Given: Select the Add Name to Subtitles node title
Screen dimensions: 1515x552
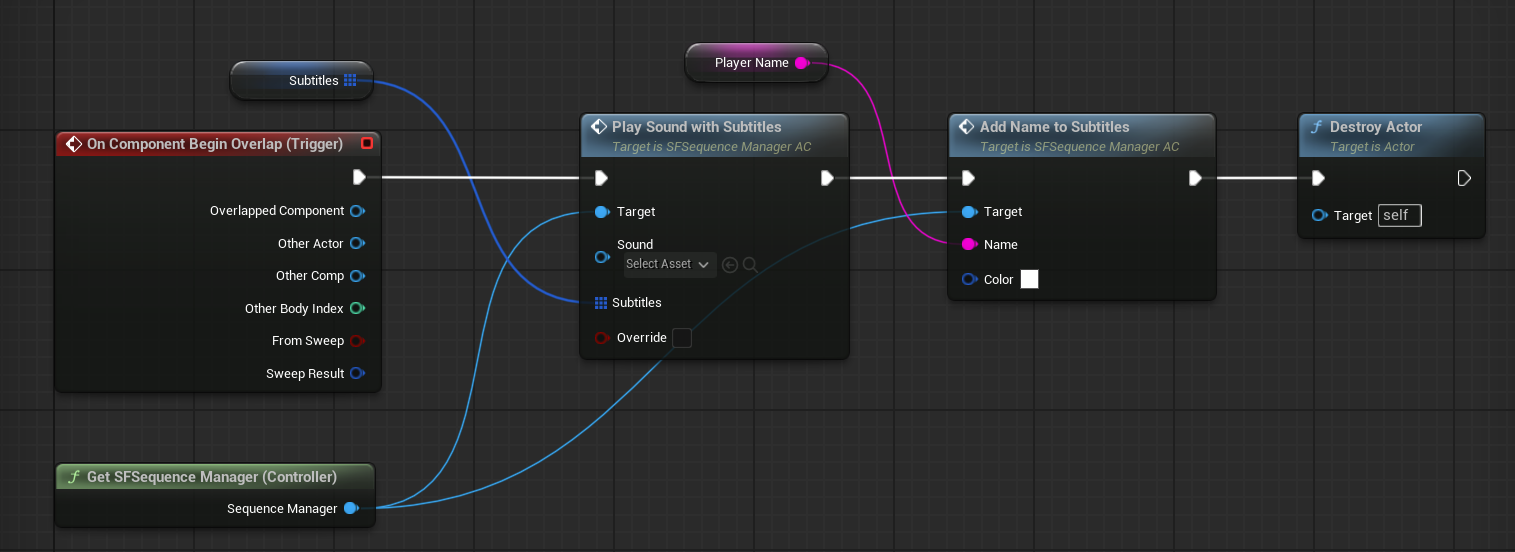Looking at the screenshot, I should 1054,127.
